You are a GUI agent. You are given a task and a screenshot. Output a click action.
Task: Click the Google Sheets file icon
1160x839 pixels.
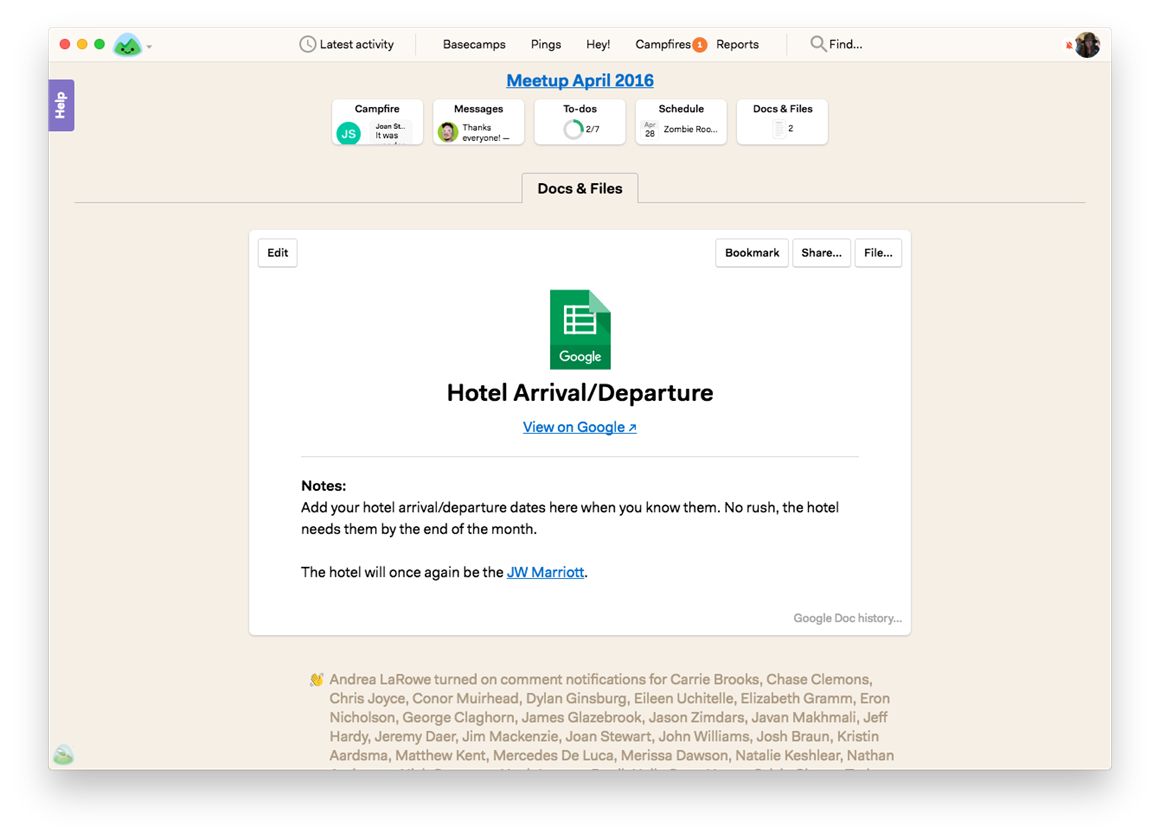point(580,329)
